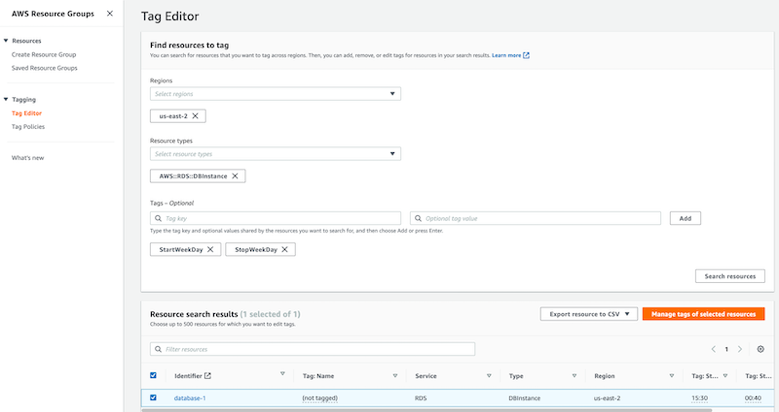Click the Add tag button
Image resolution: width=779 pixels, height=412 pixels.
coord(685,218)
